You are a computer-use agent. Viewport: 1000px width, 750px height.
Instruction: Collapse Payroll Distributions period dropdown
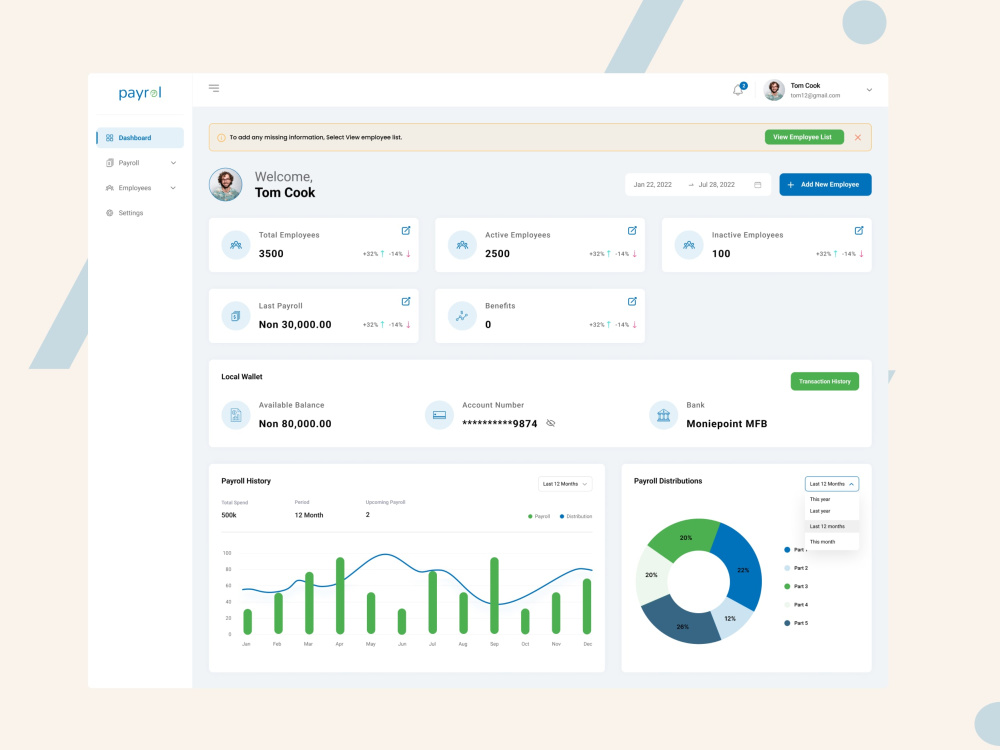coord(832,484)
